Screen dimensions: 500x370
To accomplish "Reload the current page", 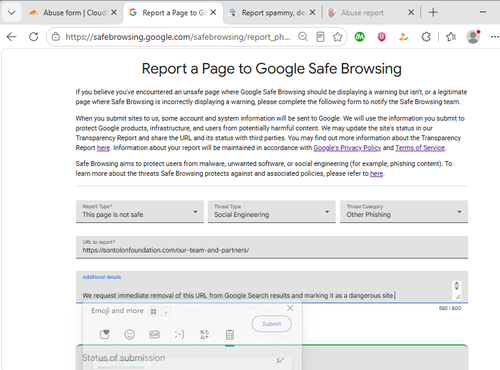I will pos(34,37).
